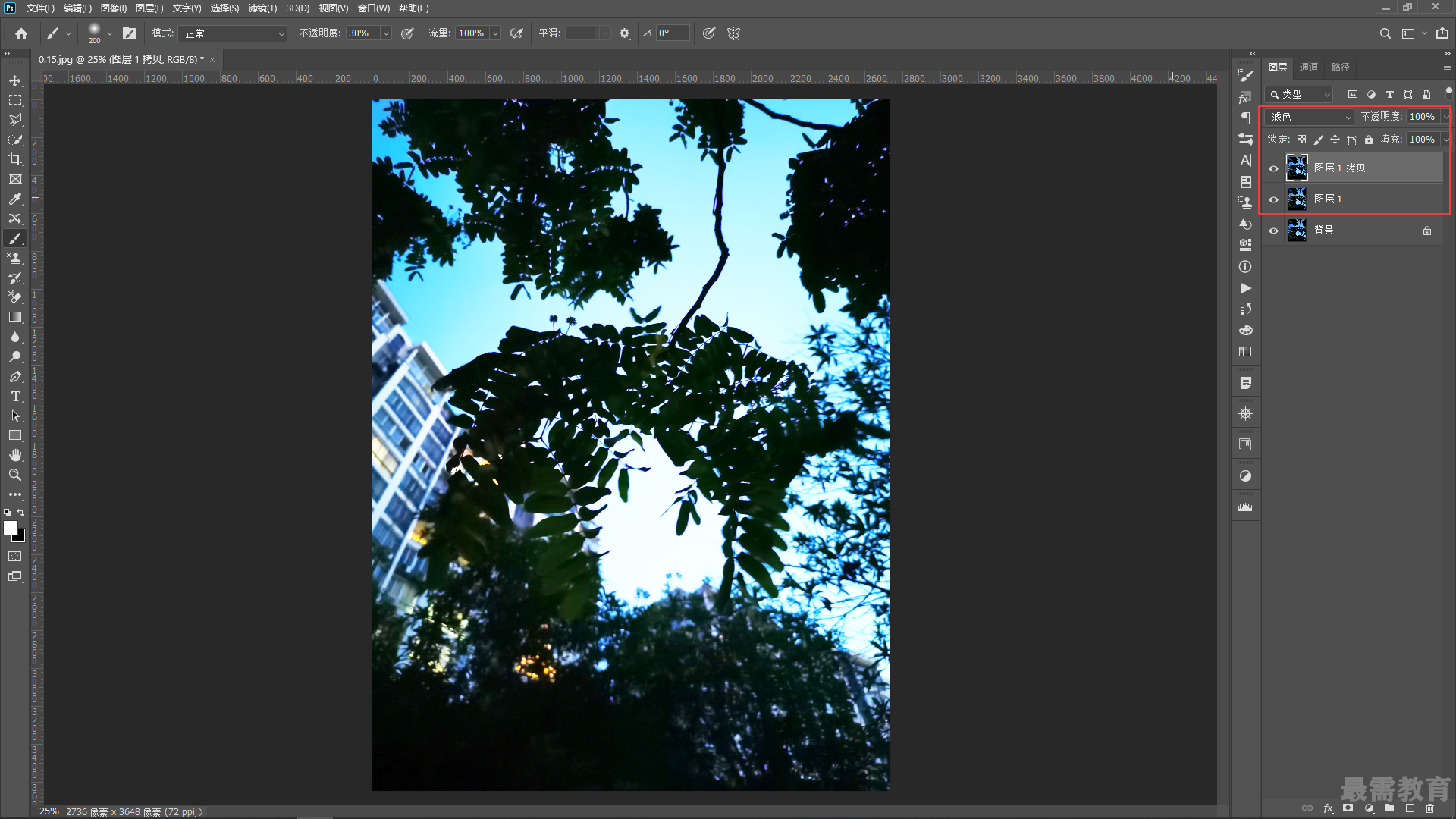This screenshot has width=1456, height=819.
Task: Hide the 背景 layer
Action: pos(1274,231)
